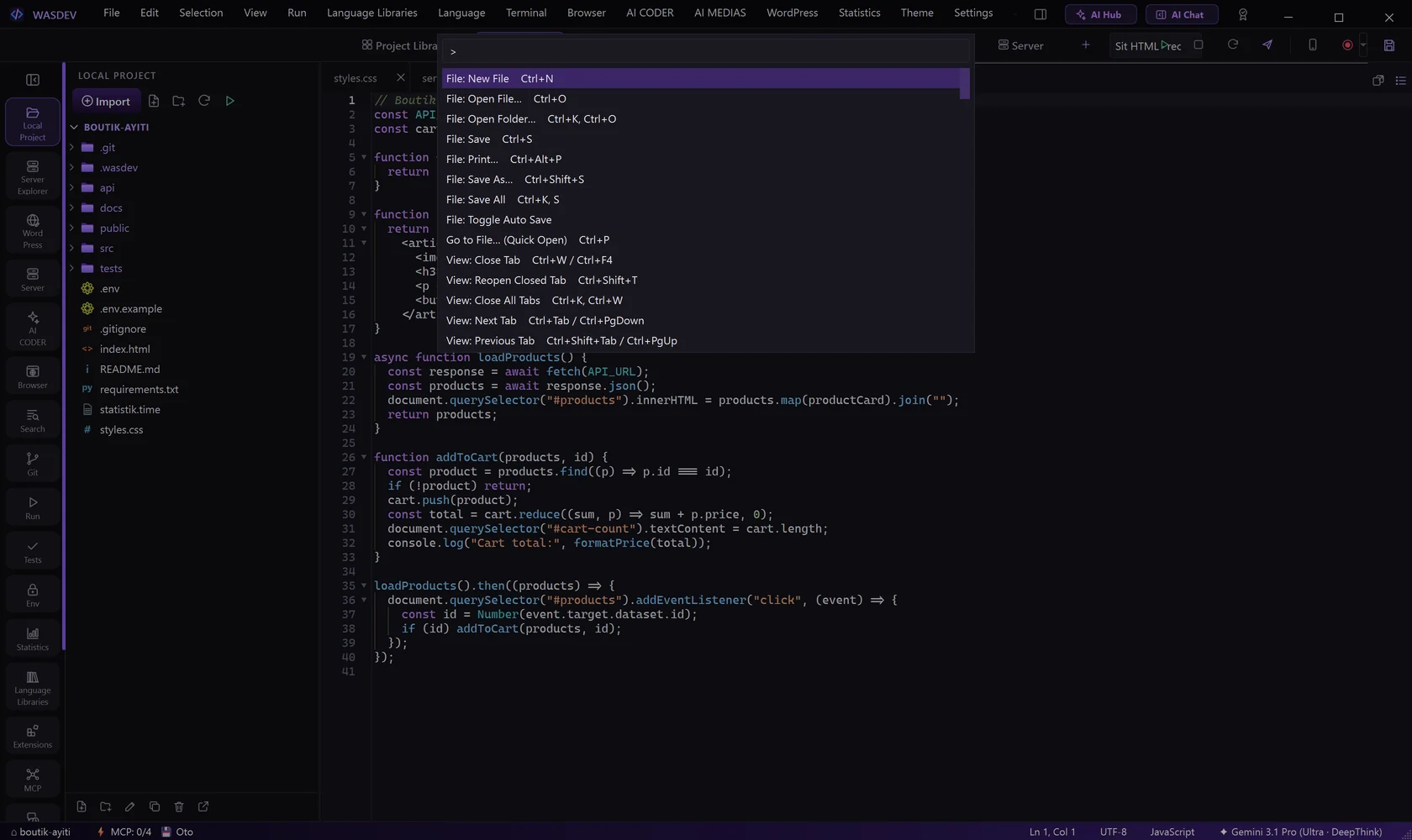Viewport: 1412px width, 840px height.
Task: Open the Run sidebar panel
Action: (33, 507)
